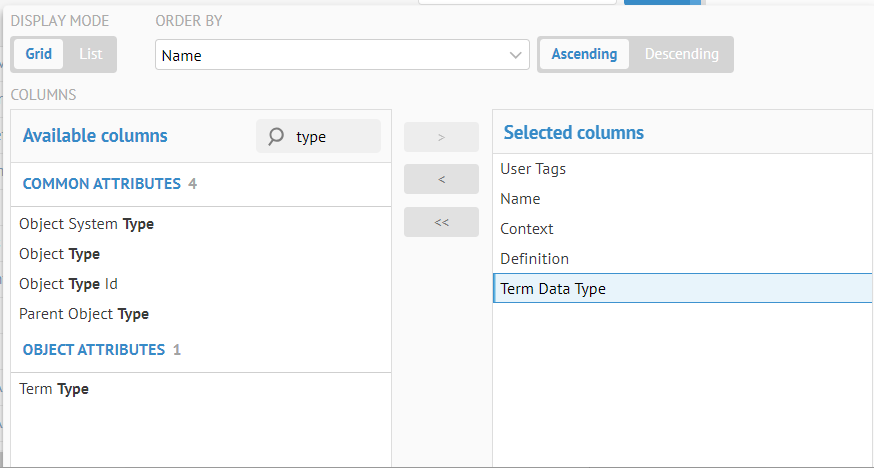
Task: Click the search magnifier icon
Action: tap(276, 136)
